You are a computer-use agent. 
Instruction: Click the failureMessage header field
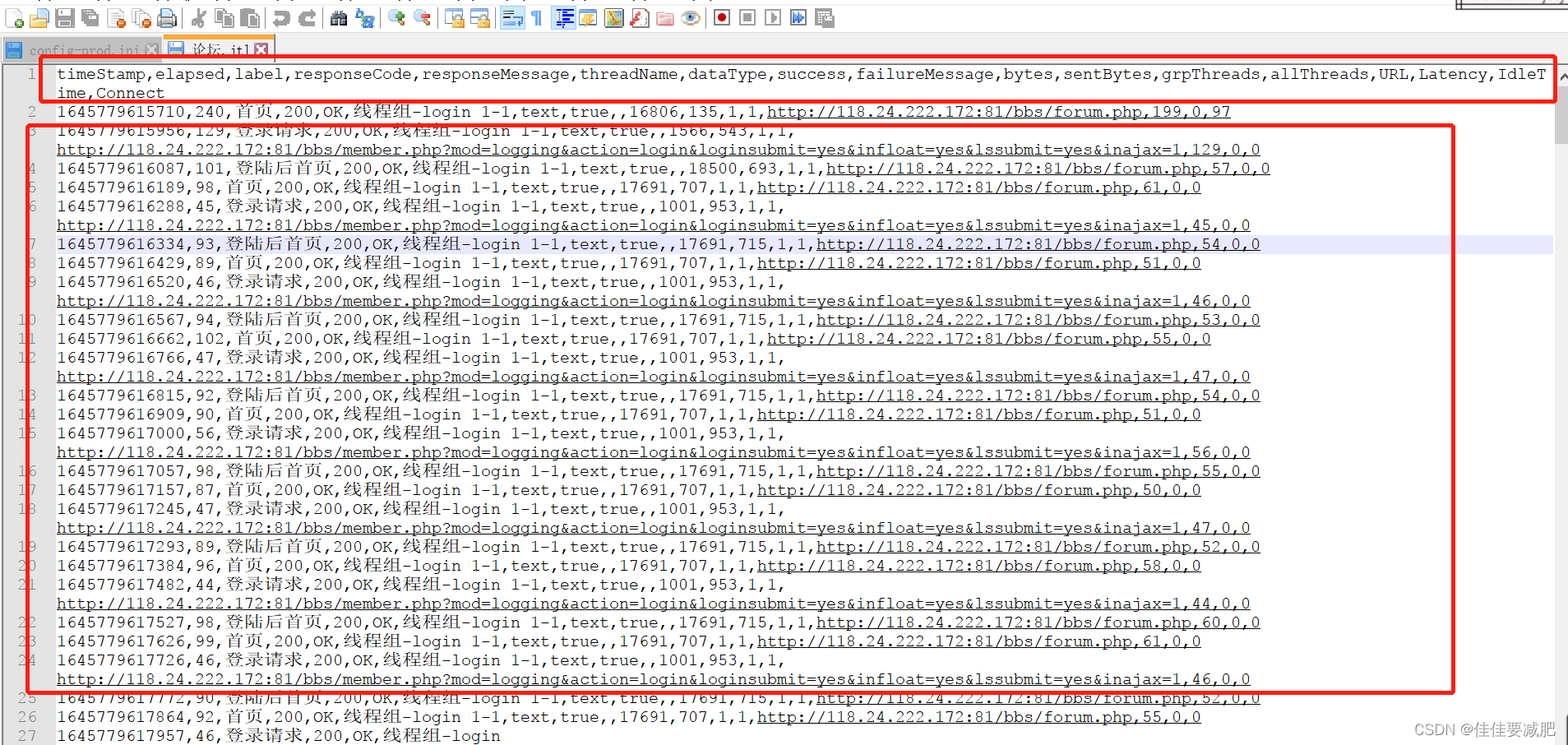tap(925, 74)
